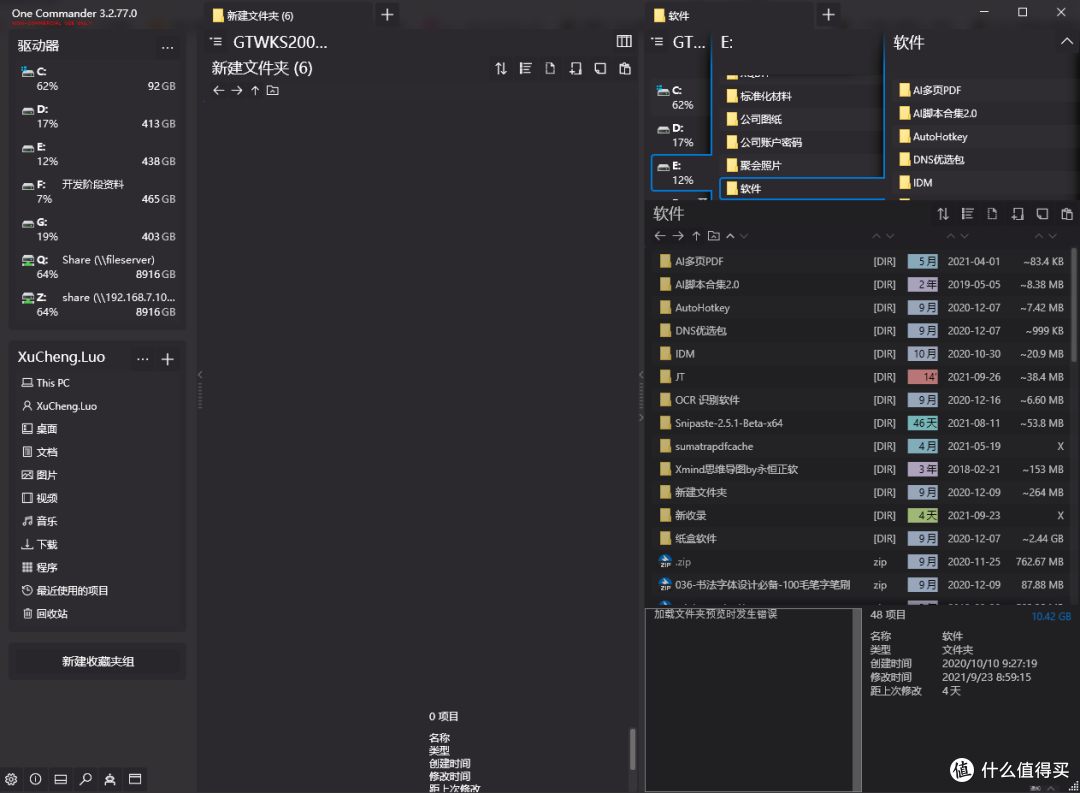This screenshot has width=1080, height=793.
Task: Open 桌面 in favorites list
Action: click(x=39, y=429)
